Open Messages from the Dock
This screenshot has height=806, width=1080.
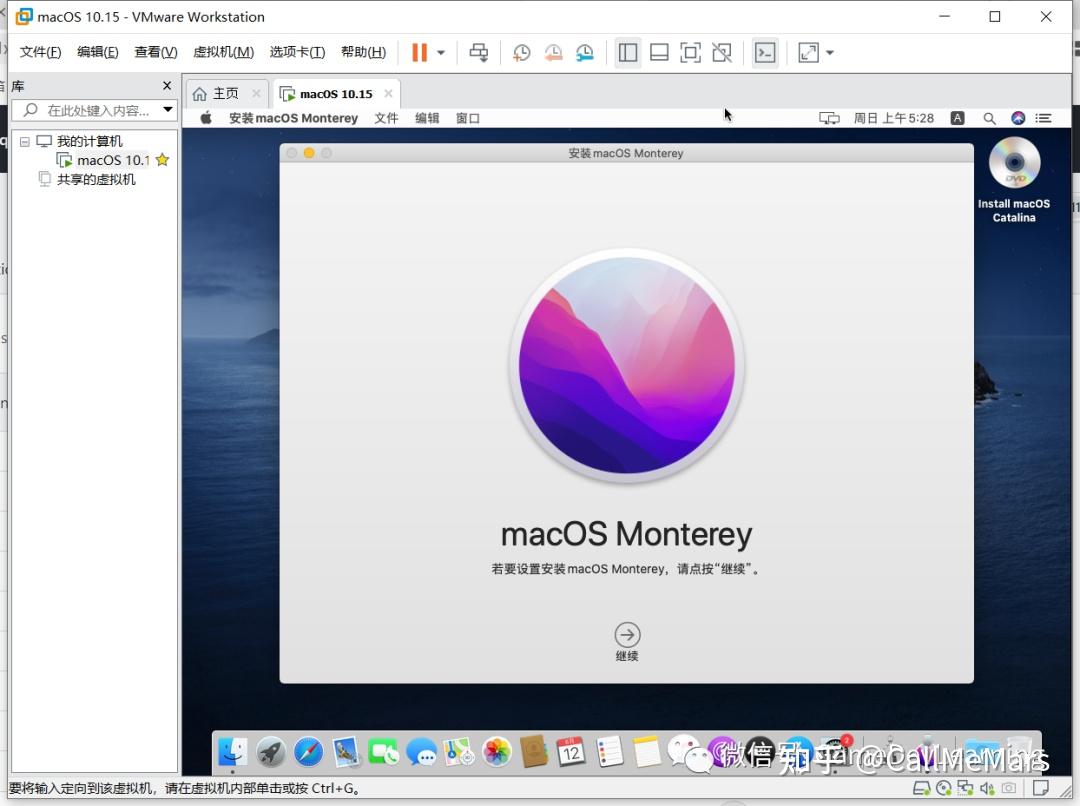(421, 752)
